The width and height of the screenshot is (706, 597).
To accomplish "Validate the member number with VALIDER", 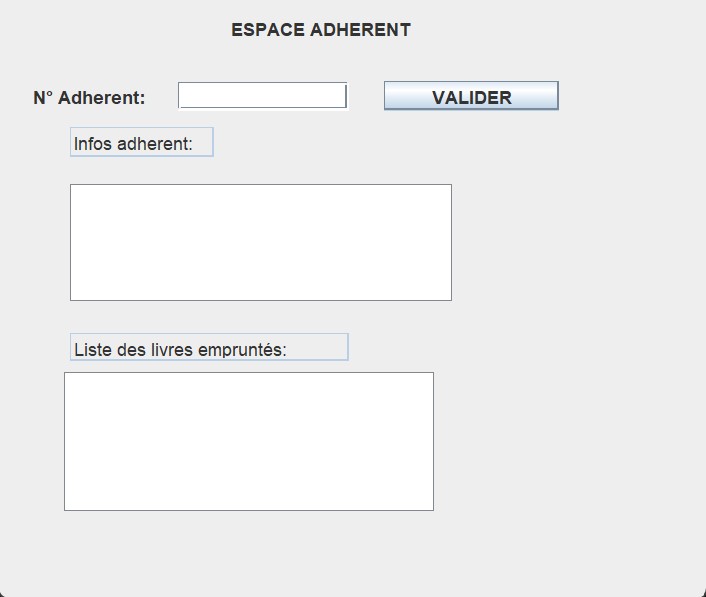I will (x=471, y=96).
